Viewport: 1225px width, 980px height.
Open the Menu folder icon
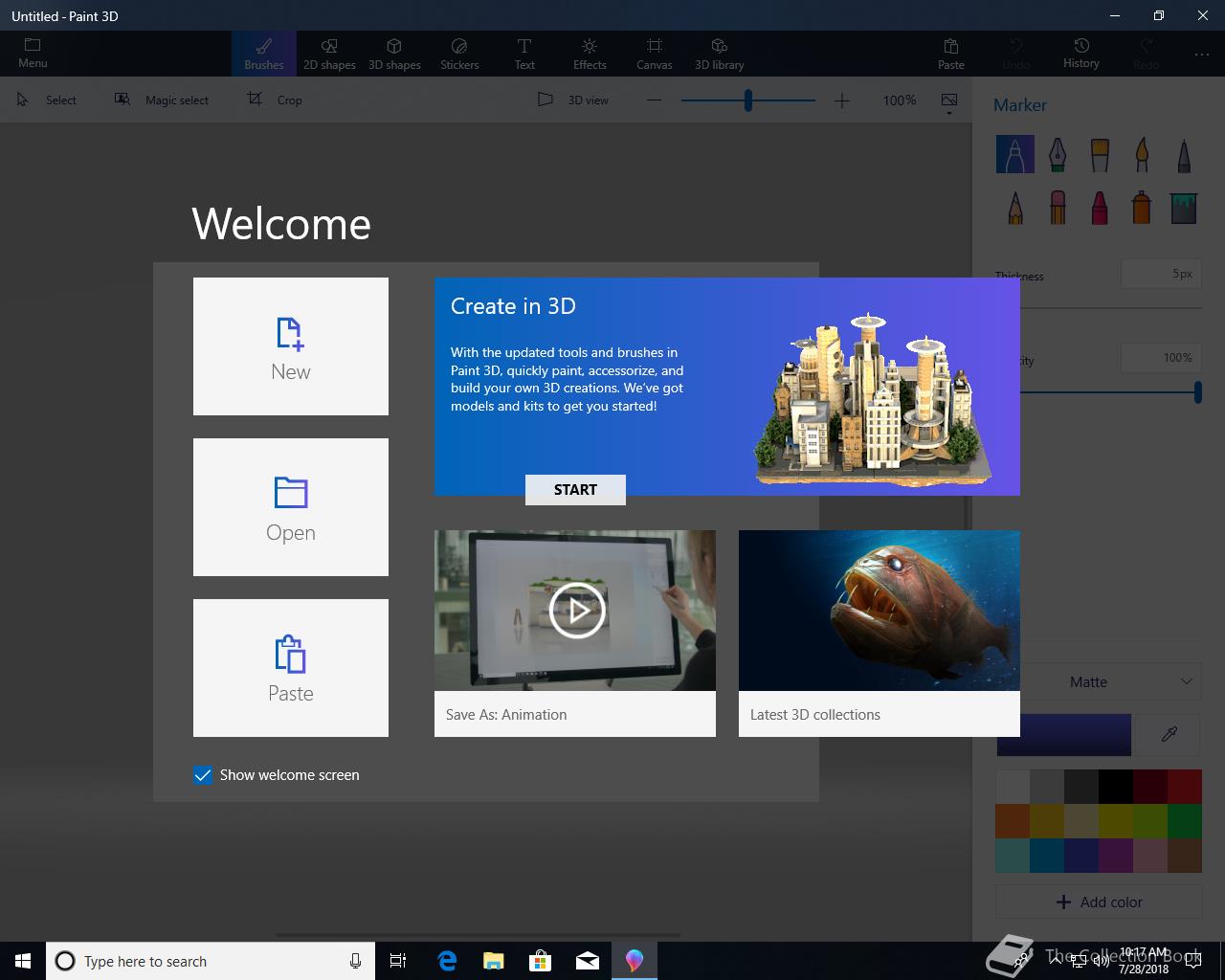33,53
